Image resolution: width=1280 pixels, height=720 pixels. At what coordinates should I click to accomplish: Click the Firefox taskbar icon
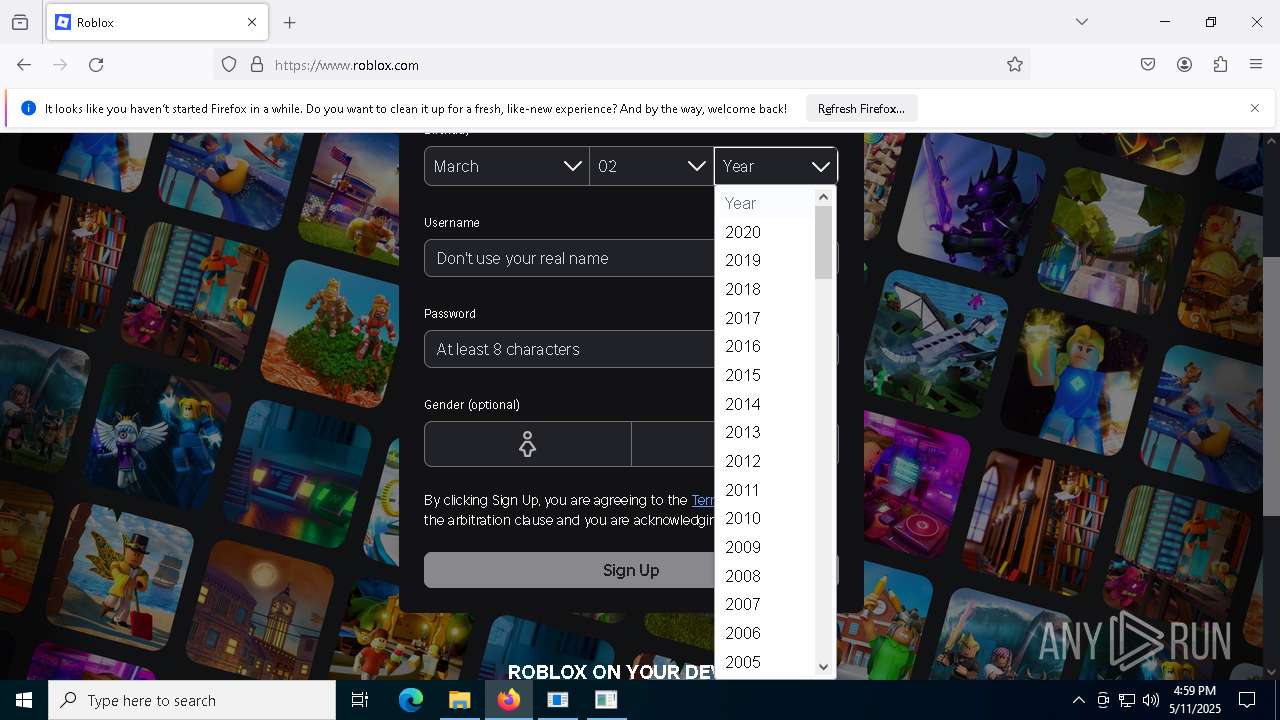(508, 700)
